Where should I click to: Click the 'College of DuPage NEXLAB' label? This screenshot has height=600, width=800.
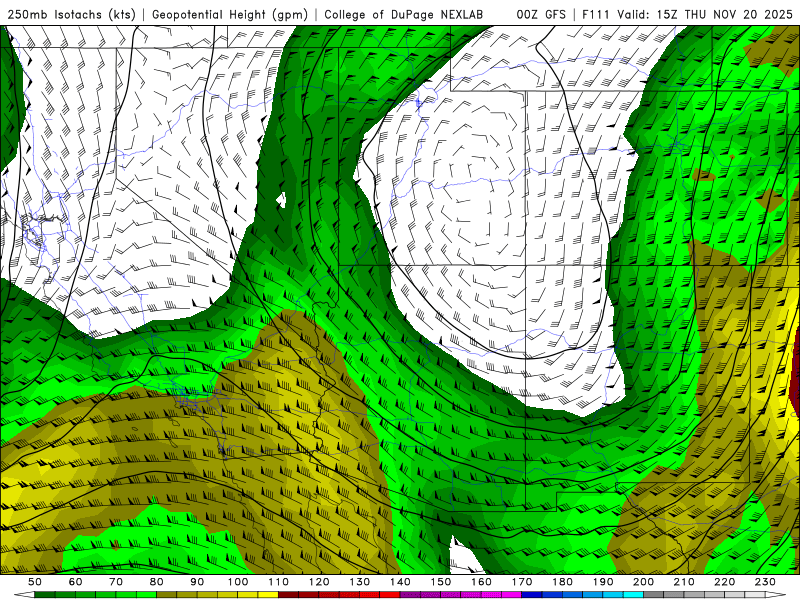pyautogui.click(x=403, y=15)
